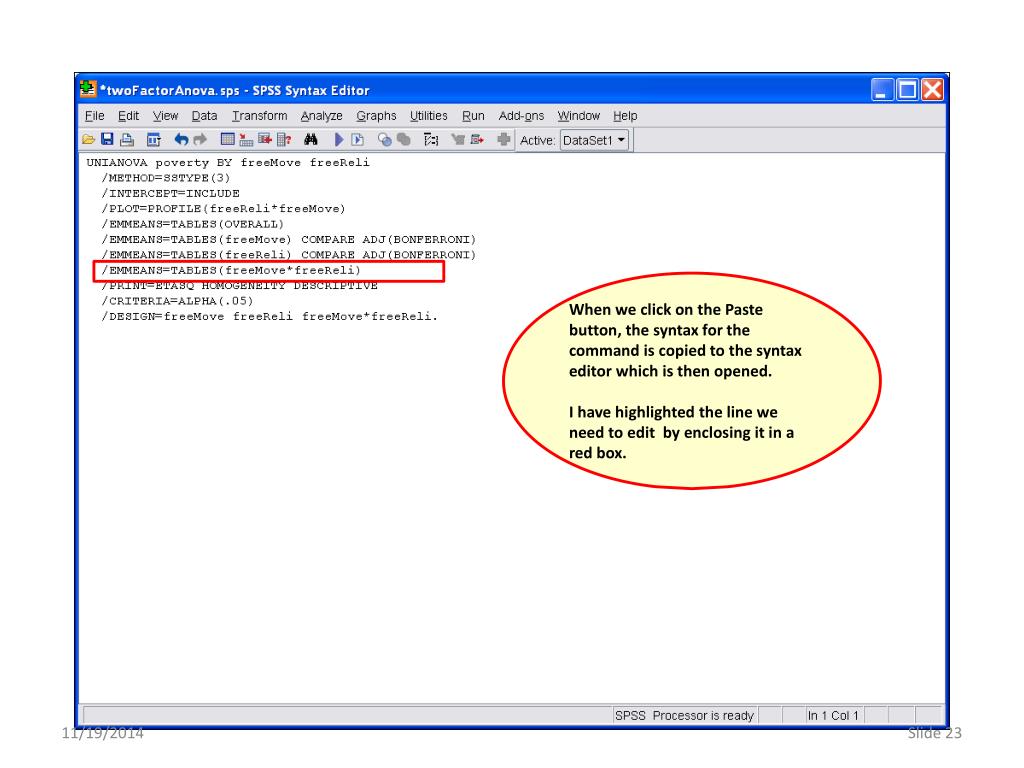Viewport: 1024px width, 768px height.
Task: Click the gray plus icon in toolbar
Action: tap(504, 140)
